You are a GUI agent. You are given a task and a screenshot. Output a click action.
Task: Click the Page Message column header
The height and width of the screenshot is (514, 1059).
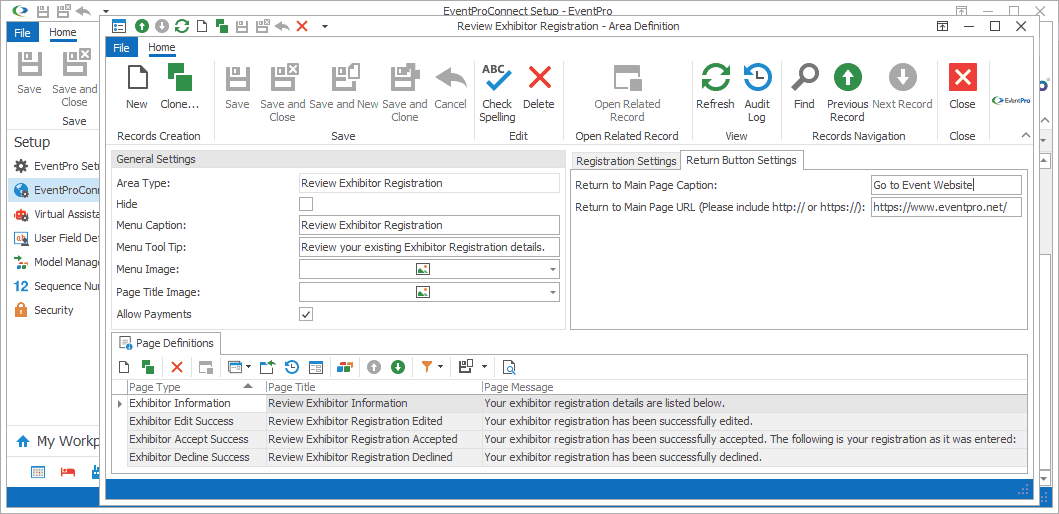[x=754, y=387]
